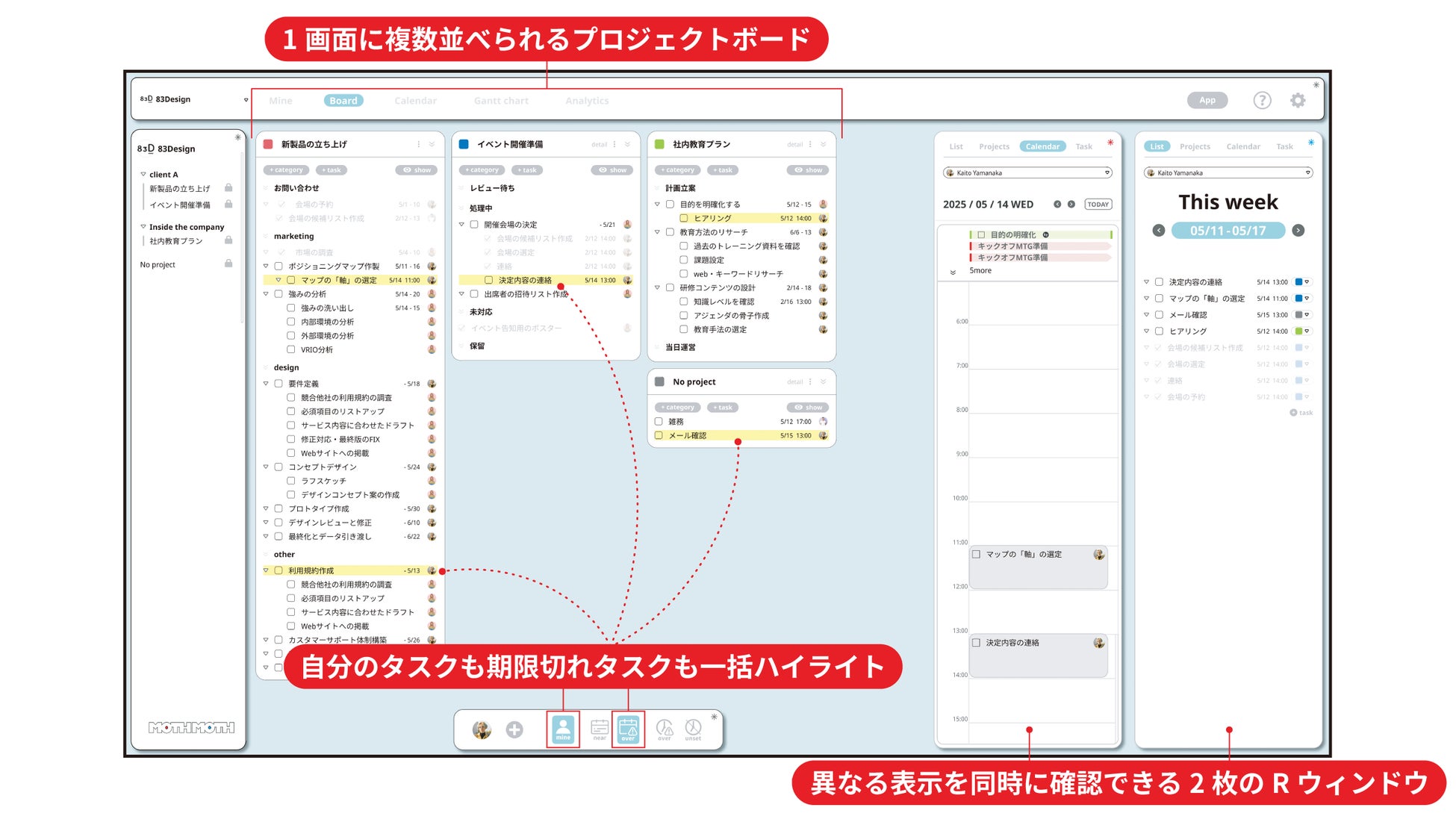Open the help question mark icon
This screenshot has height=819, width=1456.
pyautogui.click(x=1262, y=100)
